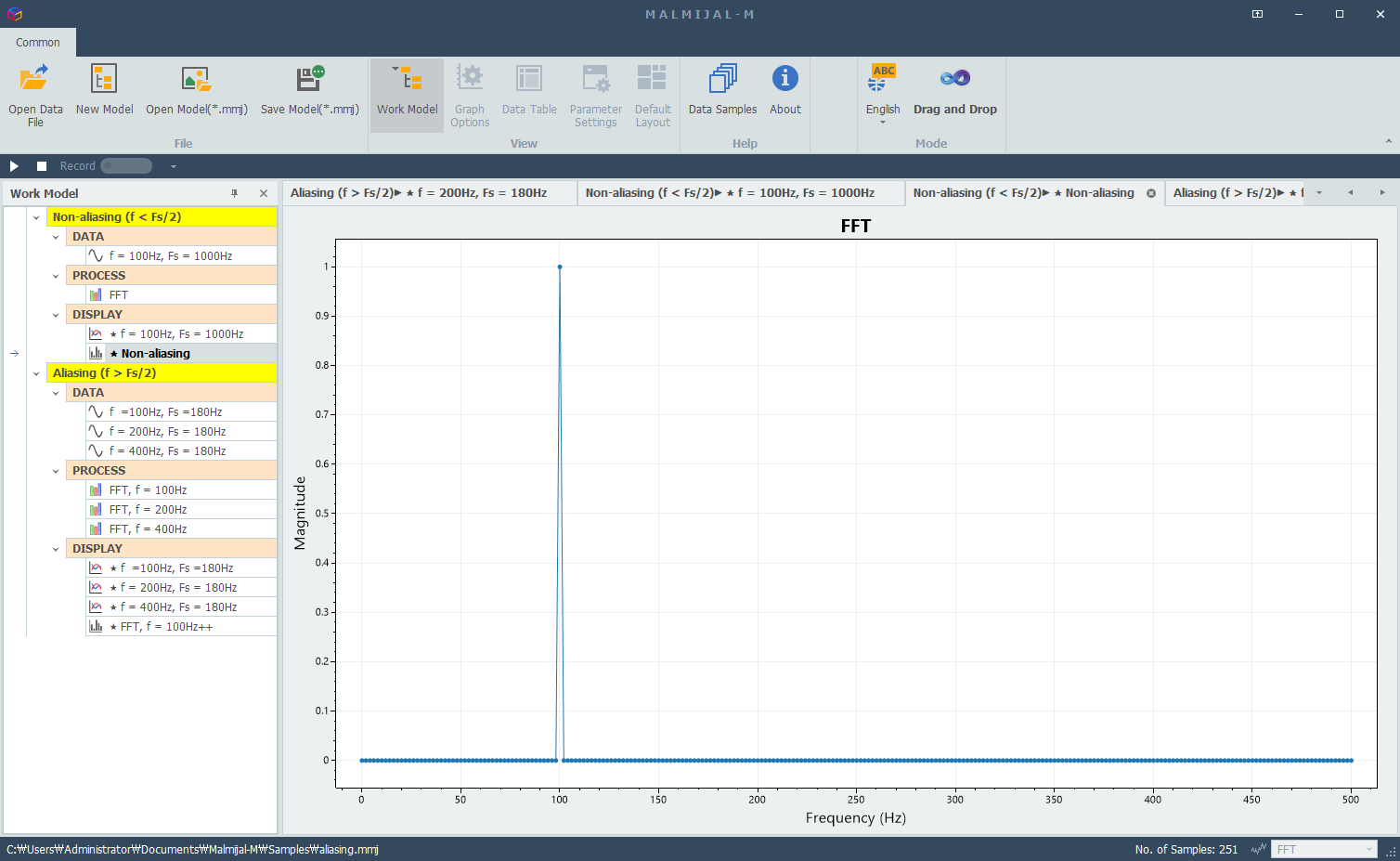Image resolution: width=1400 pixels, height=861 pixels.
Task: Select process FFT, f = 200Hz
Action: click(181, 509)
